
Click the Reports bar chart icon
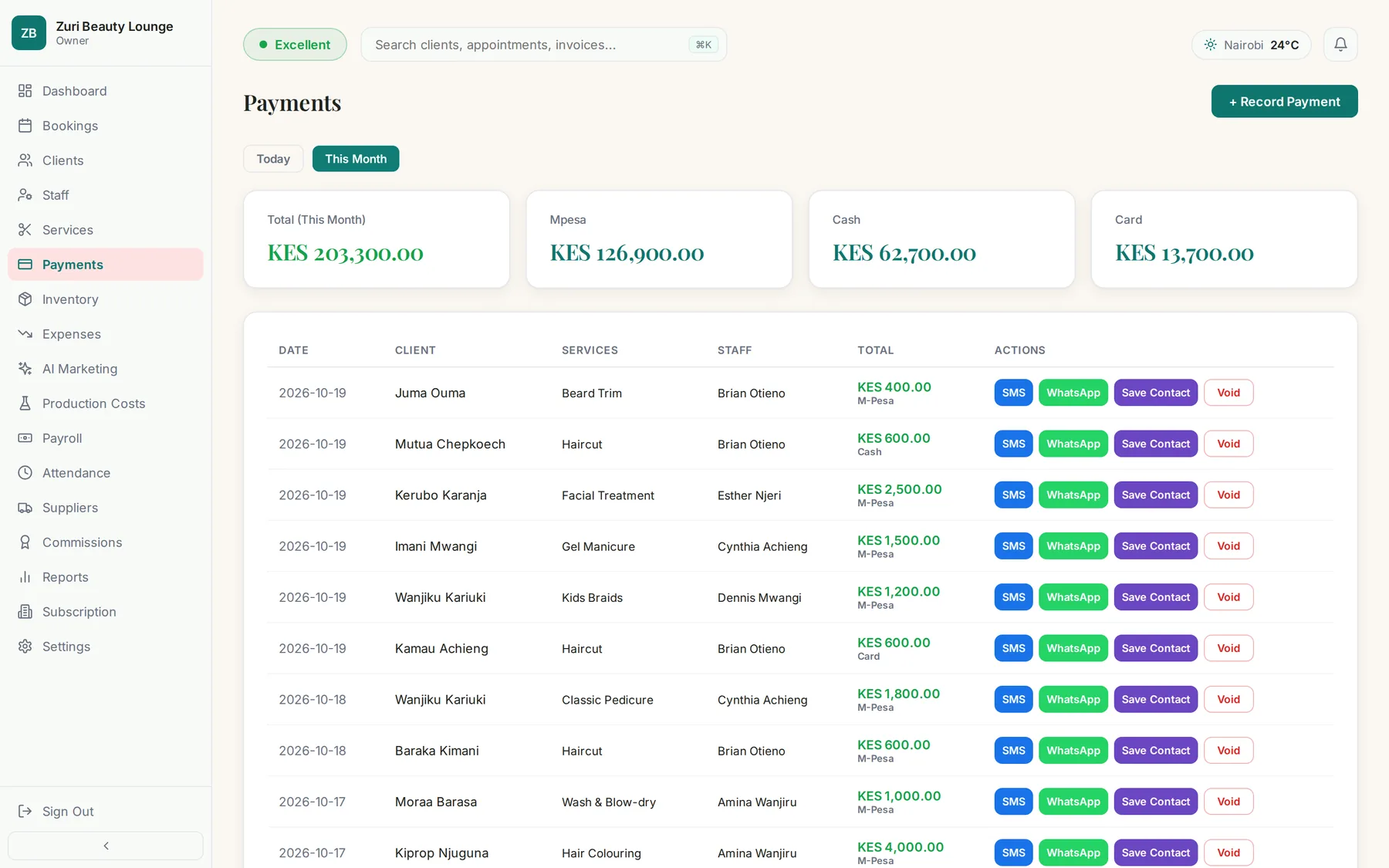(25, 577)
